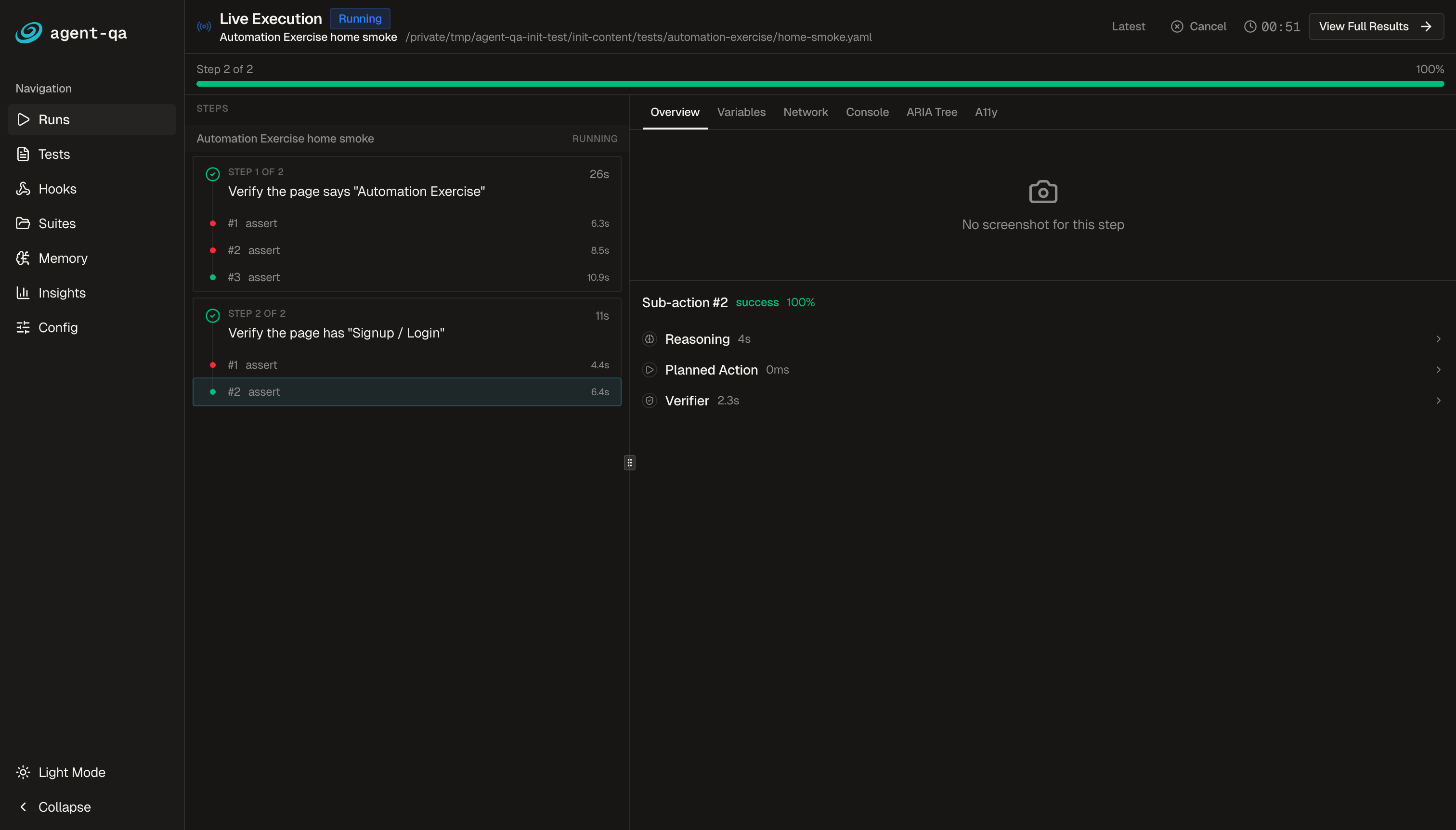Click the 00:51 elapsed timer
1456x830 pixels.
1280,26
